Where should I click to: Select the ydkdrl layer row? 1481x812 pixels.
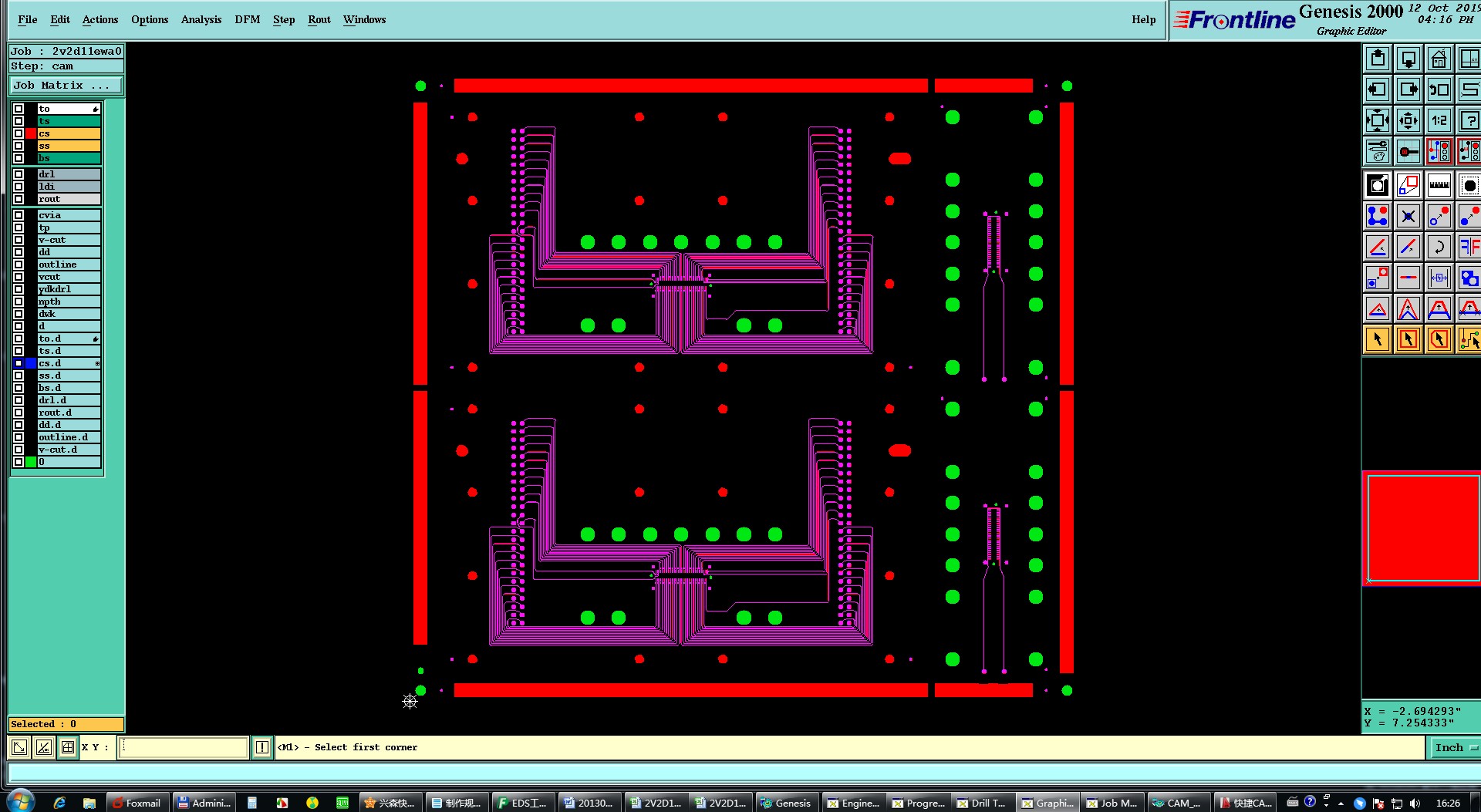click(69, 289)
